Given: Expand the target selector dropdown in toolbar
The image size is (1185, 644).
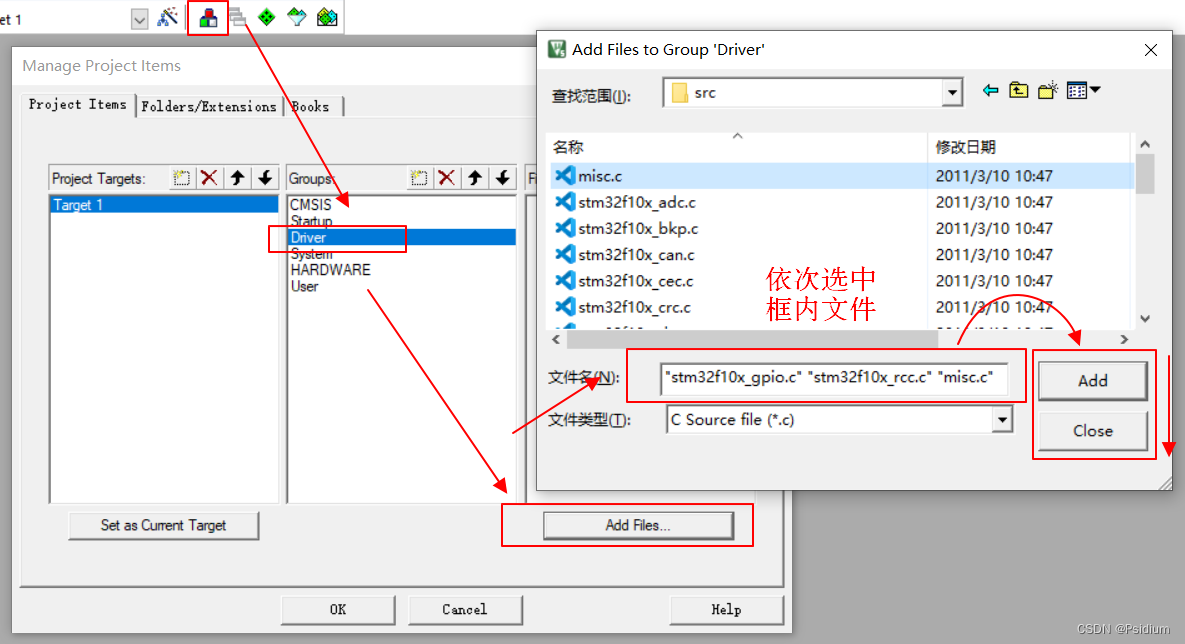Looking at the screenshot, I should pyautogui.click(x=139, y=20).
